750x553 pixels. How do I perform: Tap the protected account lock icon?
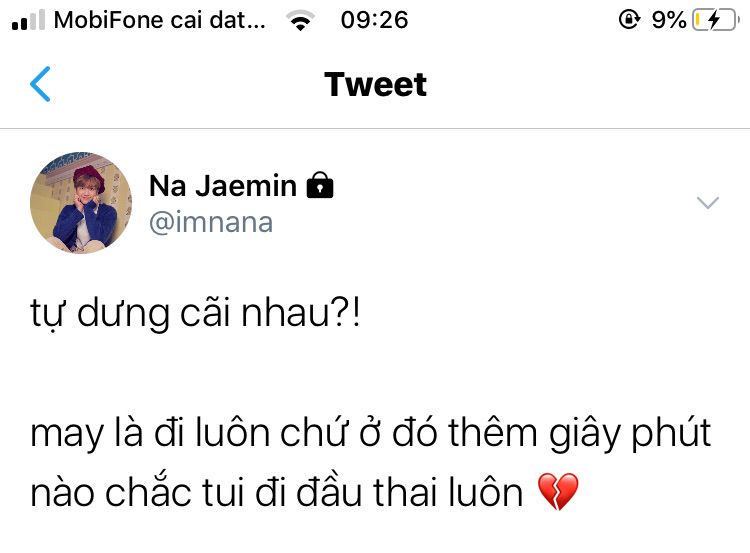point(320,185)
